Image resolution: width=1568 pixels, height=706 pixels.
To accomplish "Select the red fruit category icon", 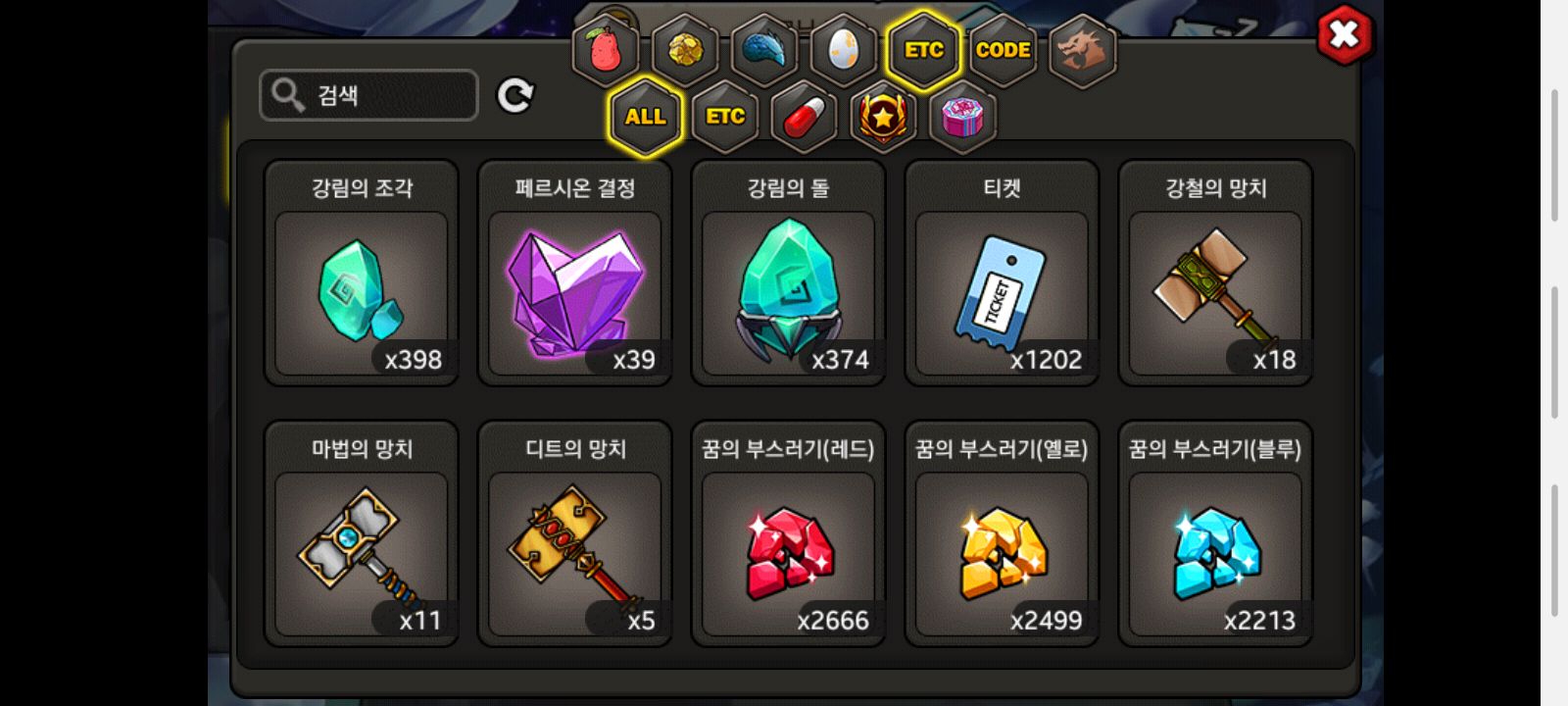I will (606, 49).
